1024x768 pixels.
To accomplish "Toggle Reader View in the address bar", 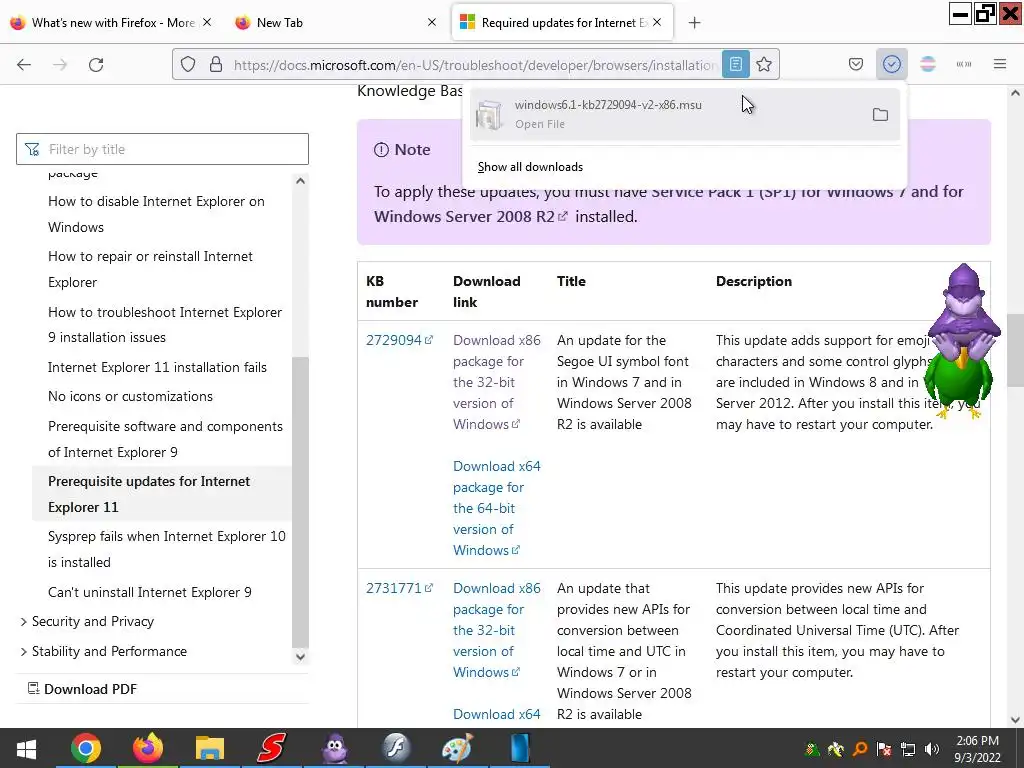I will (x=735, y=65).
